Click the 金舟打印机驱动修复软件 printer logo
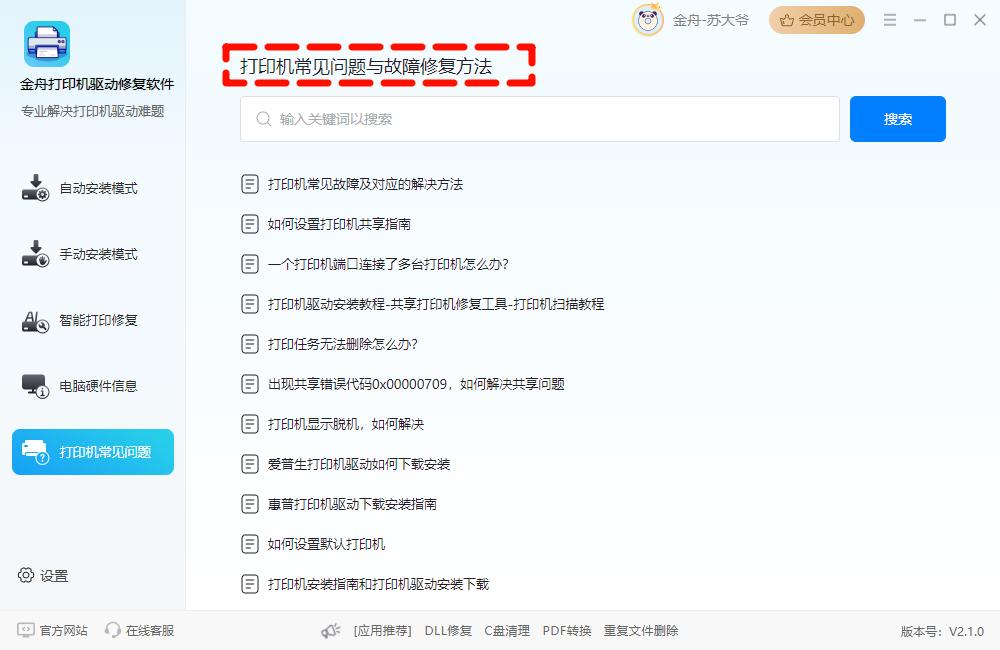The width and height of the screenshot is (1000, 650). tap(47, 43)
